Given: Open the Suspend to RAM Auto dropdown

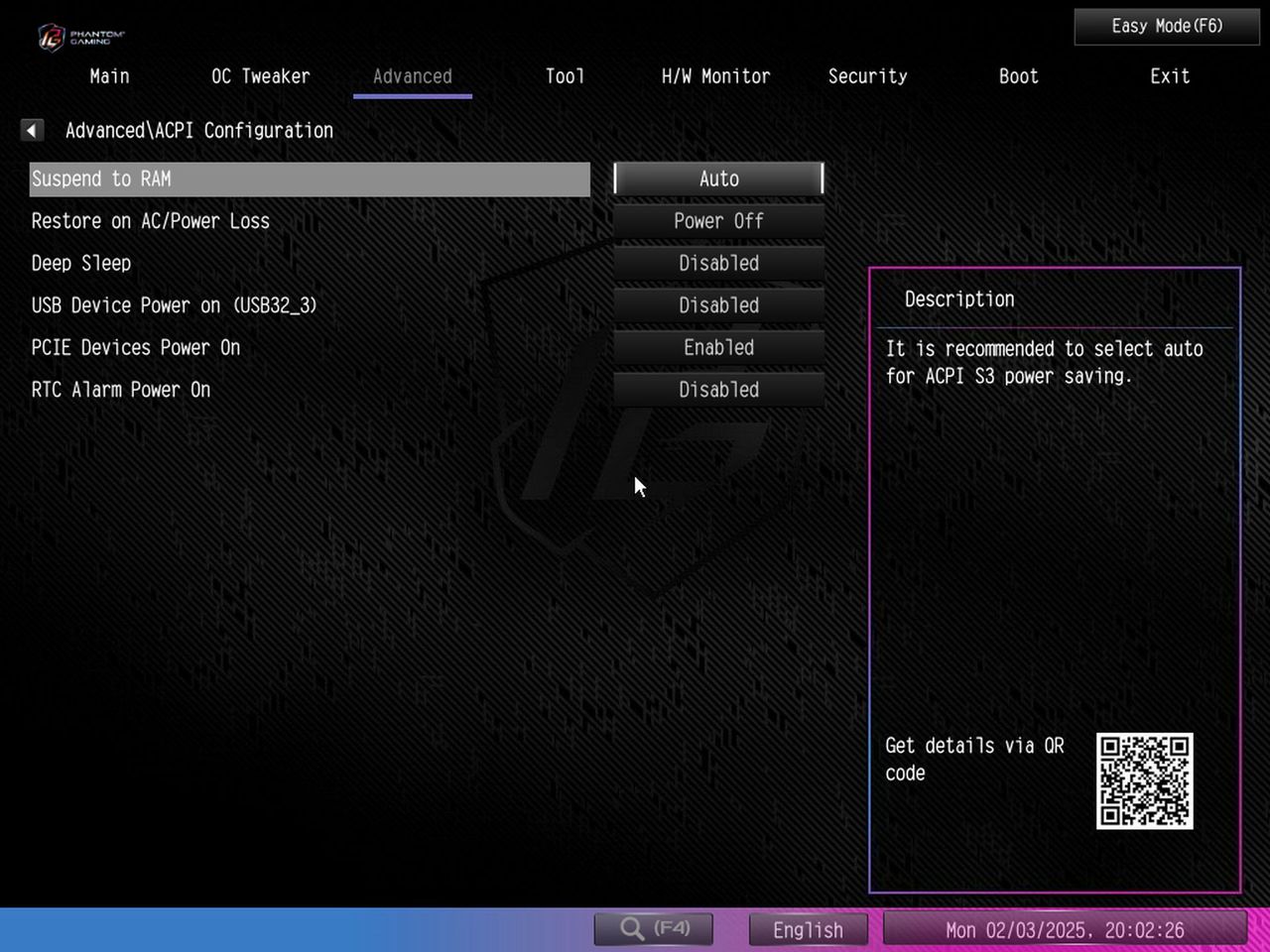Looking at the screenshot, I should click(719, 178).
